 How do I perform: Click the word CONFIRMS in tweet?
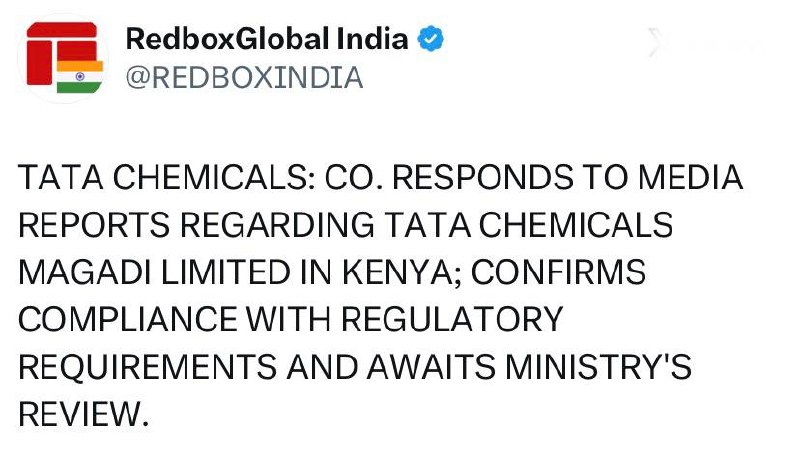click(x=558, y=272)
